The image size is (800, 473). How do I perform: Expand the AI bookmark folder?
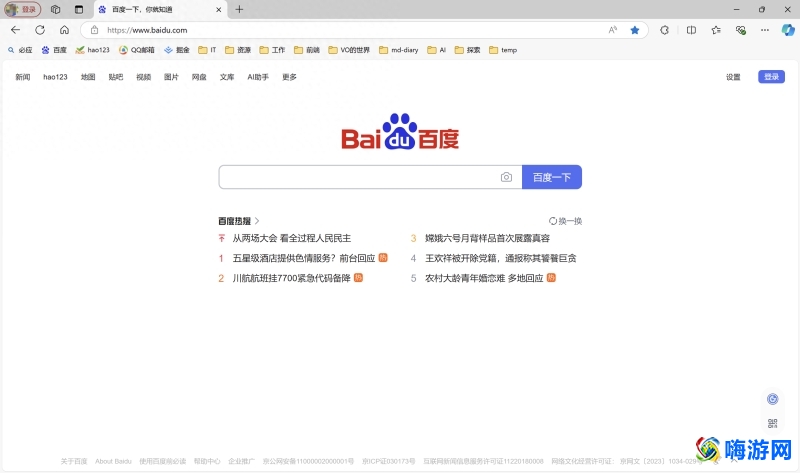pyautogui.click(x=437, y=50)
